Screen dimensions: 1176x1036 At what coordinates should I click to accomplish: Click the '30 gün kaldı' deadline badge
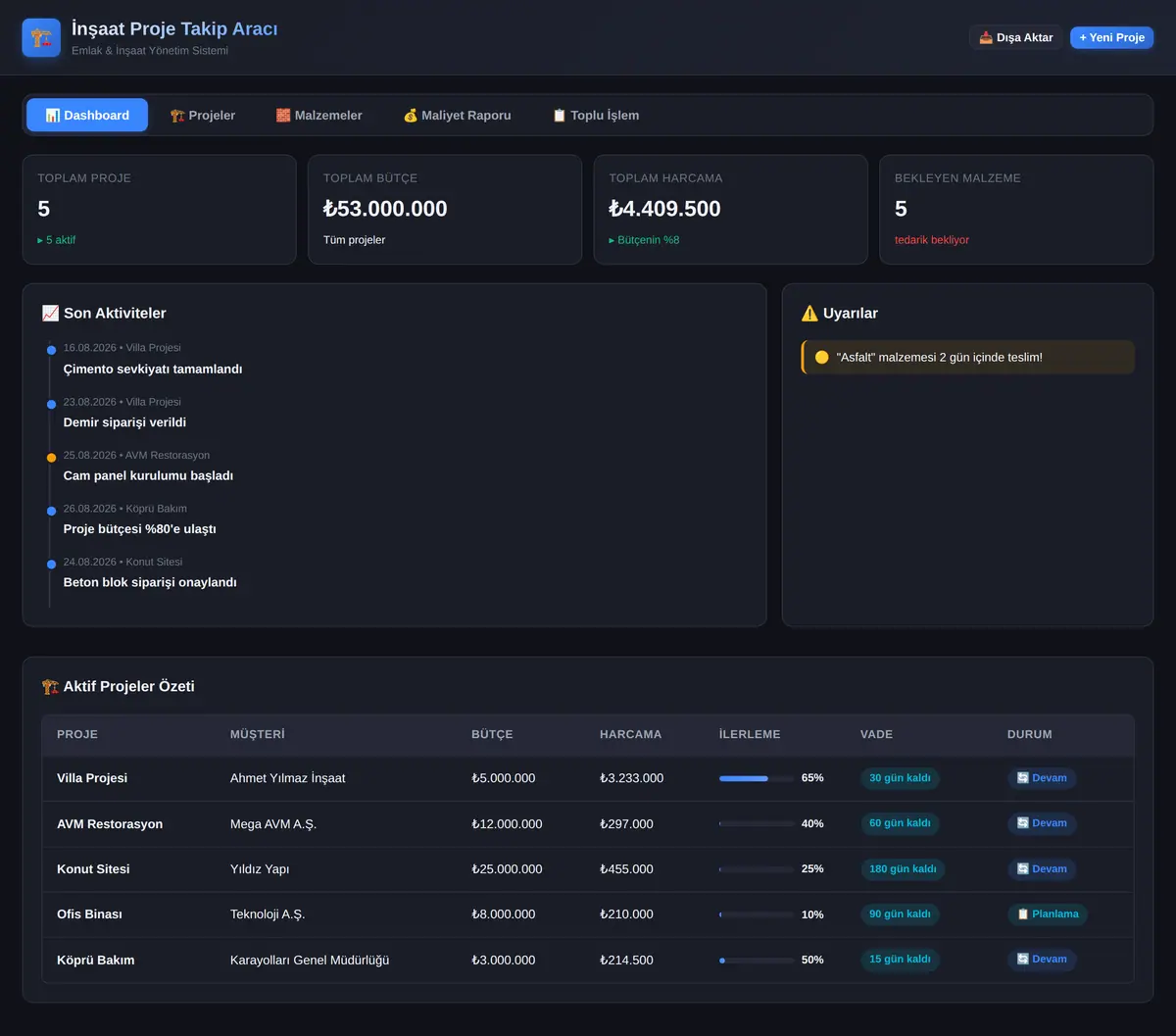click(x=900, y=778)
